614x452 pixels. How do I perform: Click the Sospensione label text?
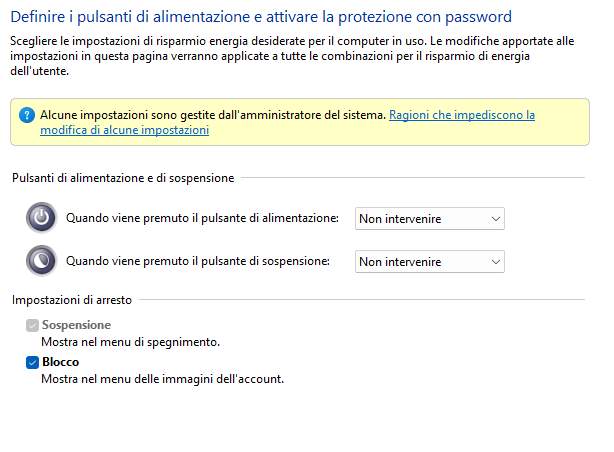point(76,325)
